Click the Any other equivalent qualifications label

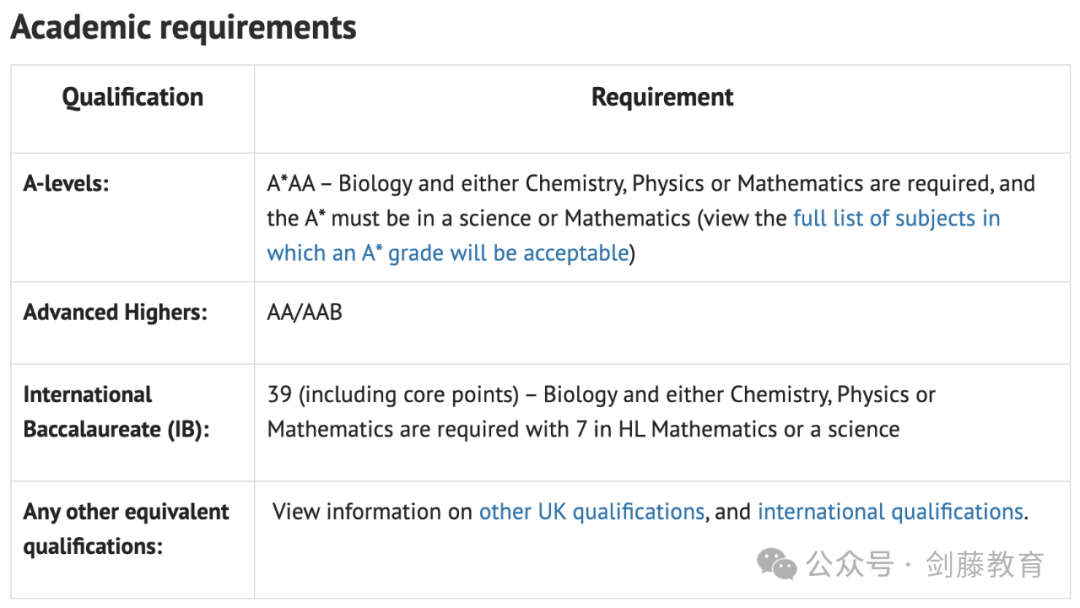[126, 529]
